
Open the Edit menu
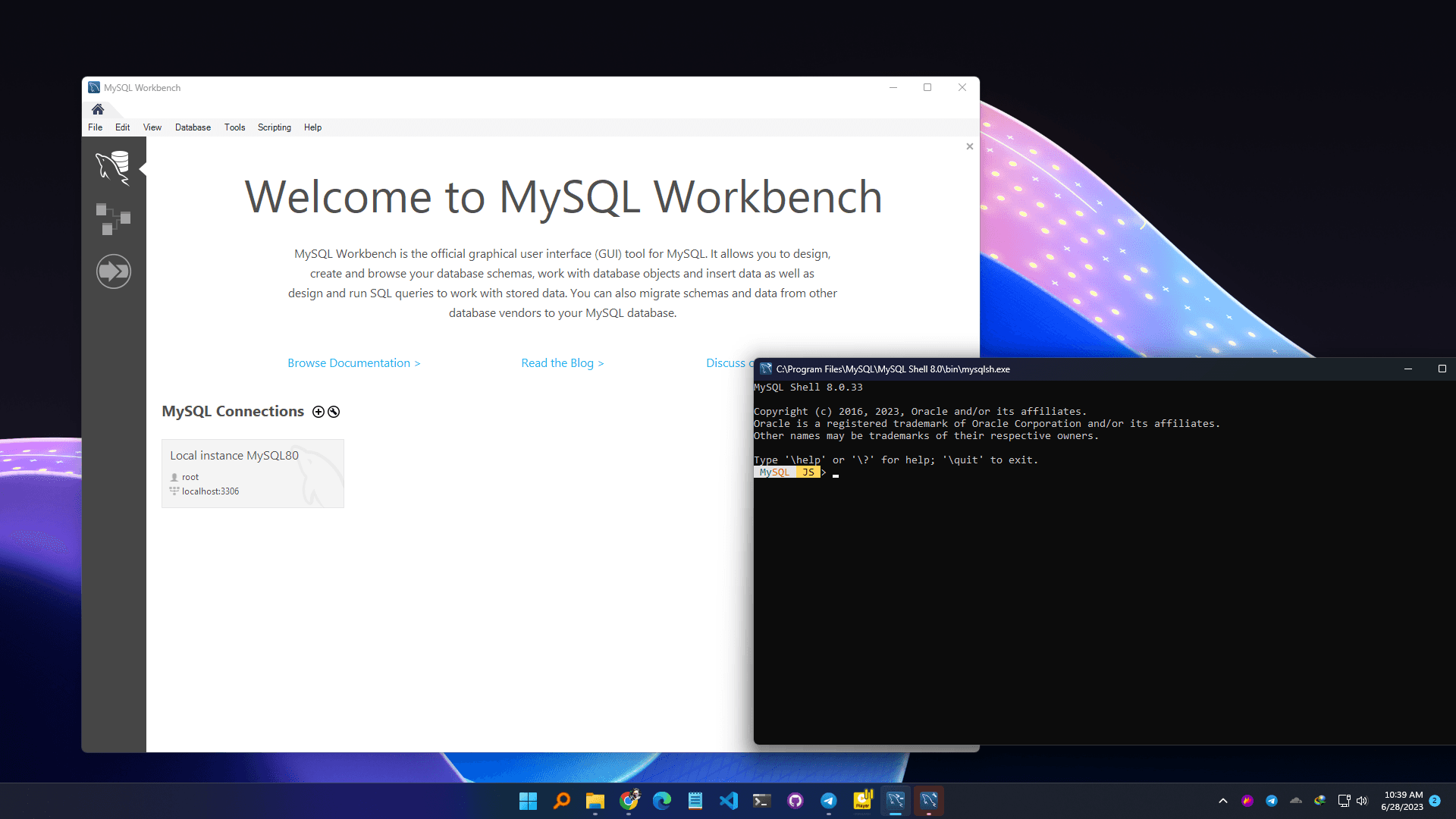click(x=122, y=127)
